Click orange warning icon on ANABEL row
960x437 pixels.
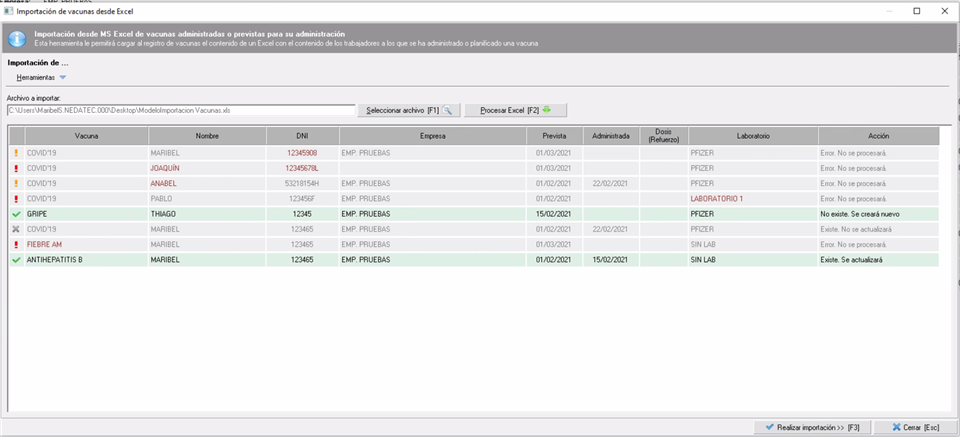click(x=16, y=183)
